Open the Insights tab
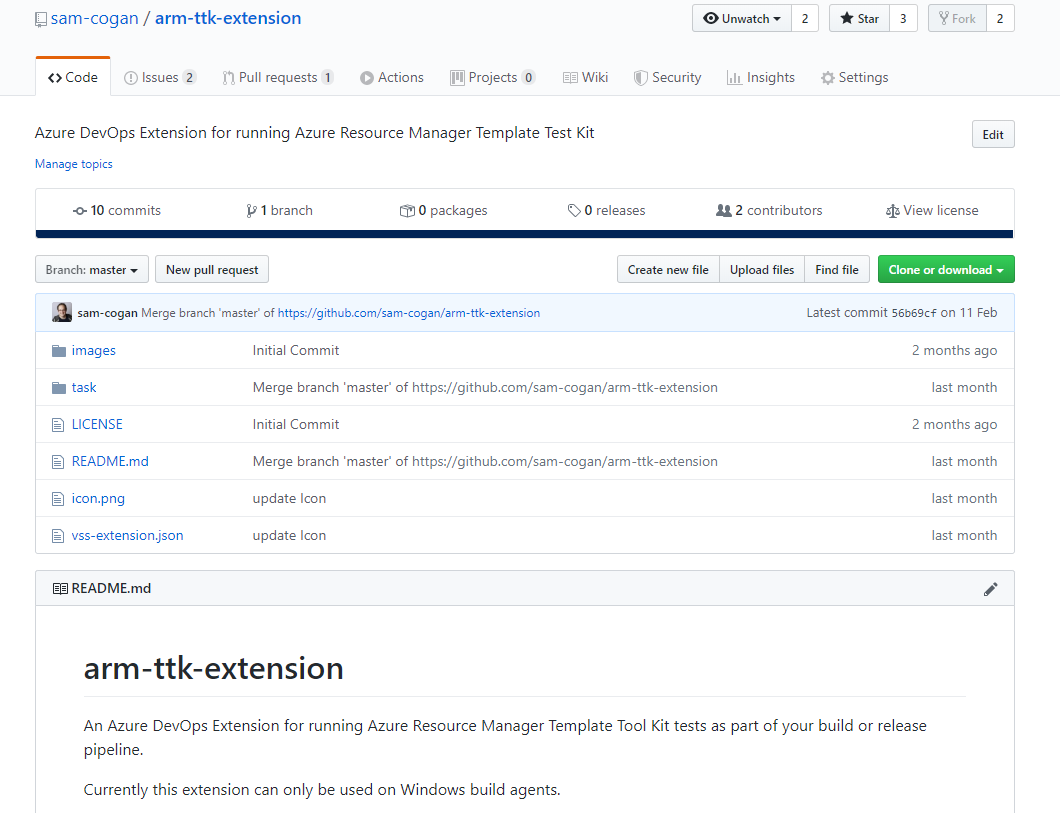This screenshot has height=813, width=1060. point(761,78)
